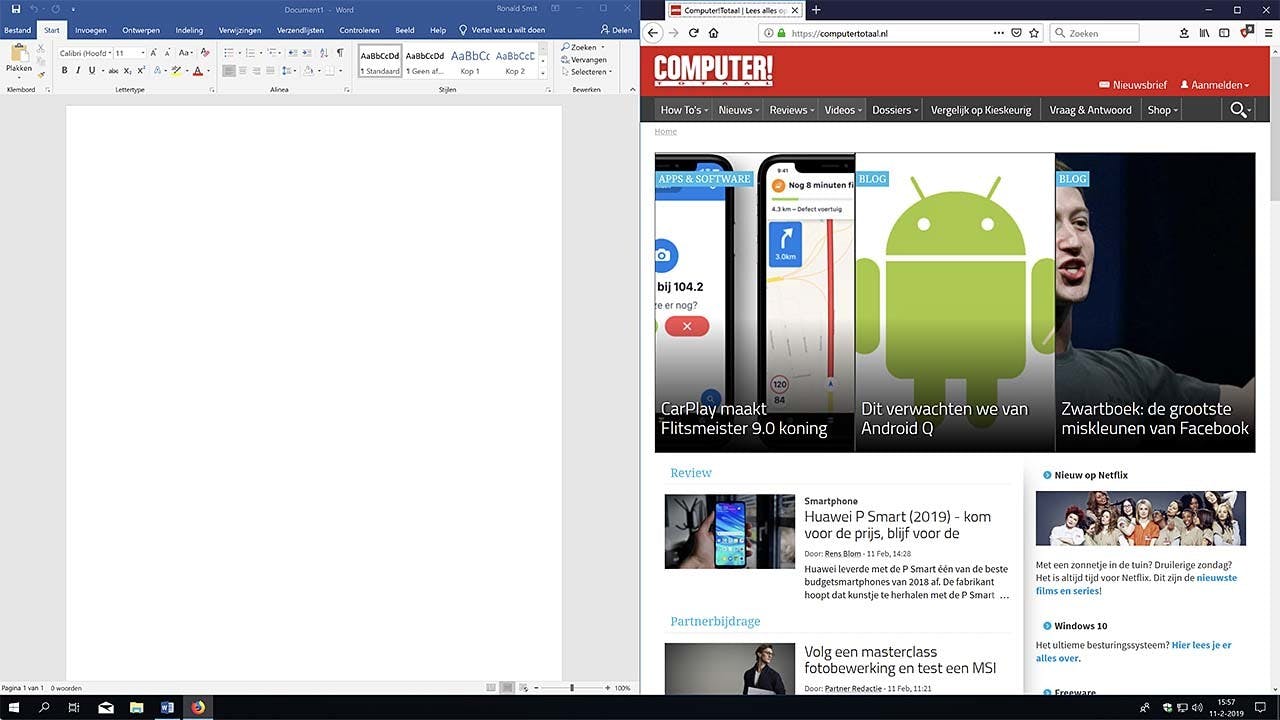Toggle superscript in Word ribbon
The height and width of the screenshot is (720, 1280).
[141, 71]
